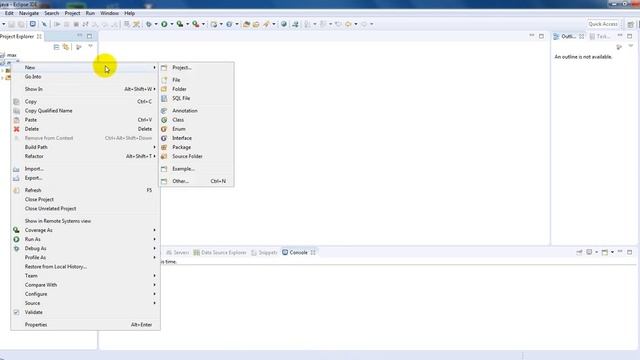
Task: Open the Build Path submenu
Action: pyautogui.click(x=85, y=147)
